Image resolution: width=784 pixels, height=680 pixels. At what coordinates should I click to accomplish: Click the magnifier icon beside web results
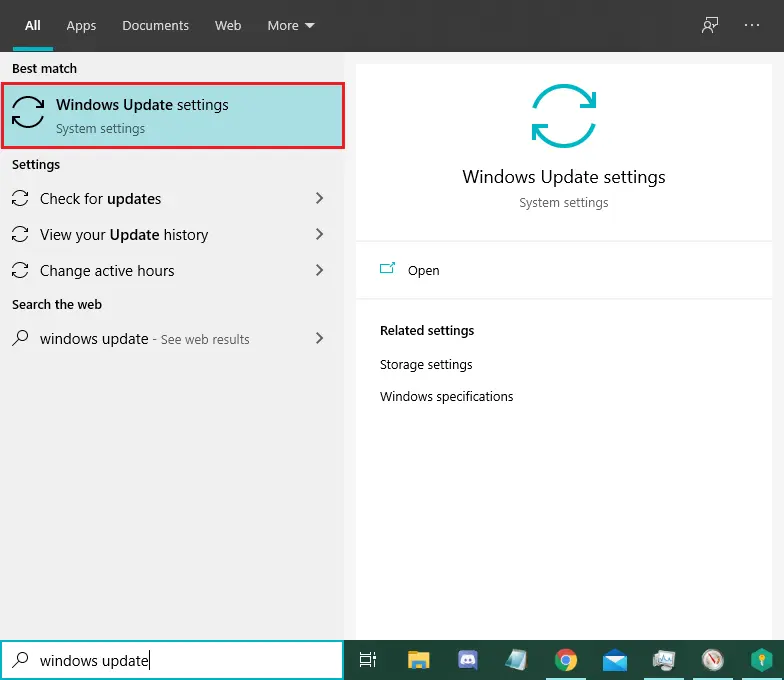click(x=20, y=338)
